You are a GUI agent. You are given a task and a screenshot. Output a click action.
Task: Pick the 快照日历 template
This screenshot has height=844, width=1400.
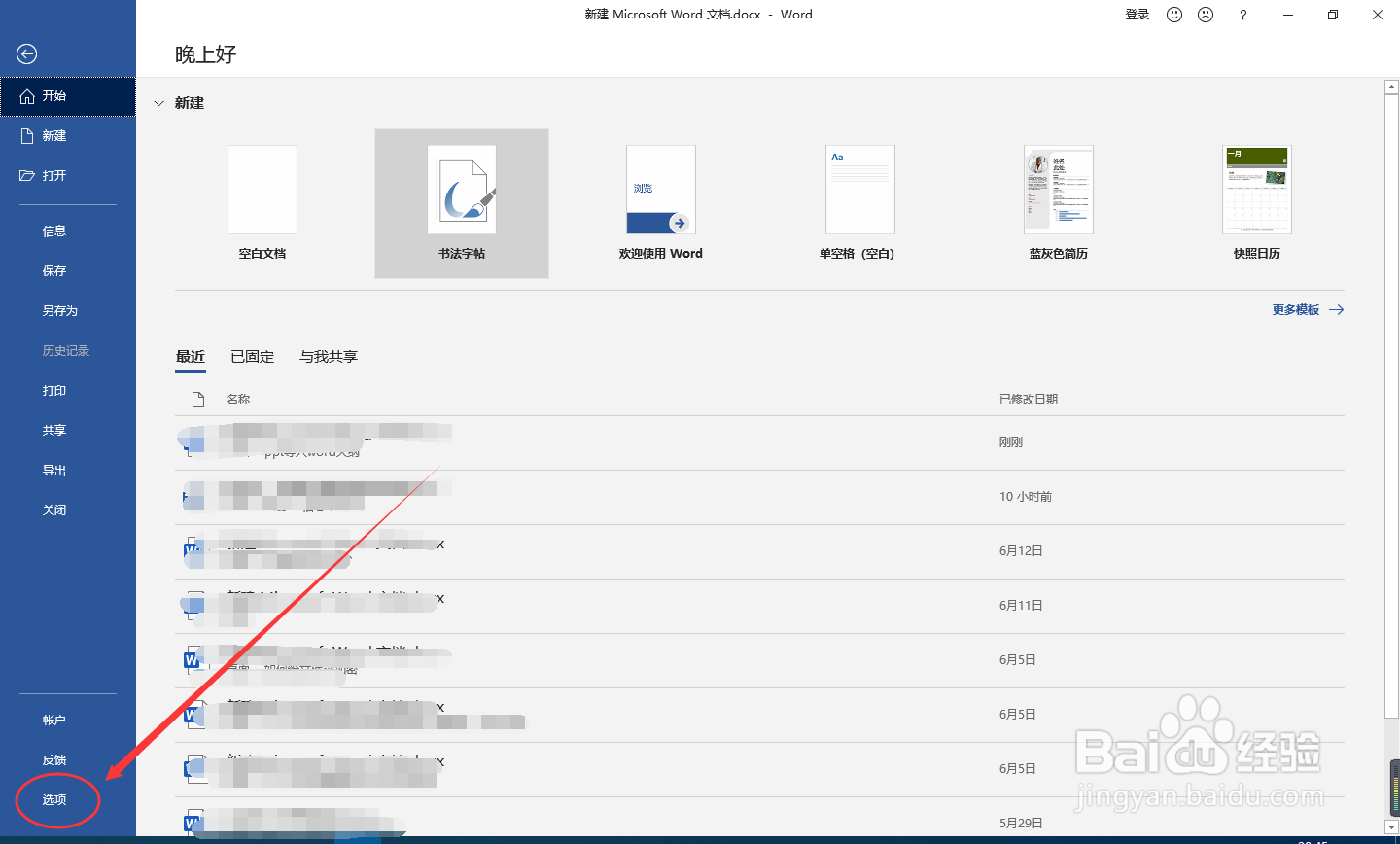(x=1257, y=190)
